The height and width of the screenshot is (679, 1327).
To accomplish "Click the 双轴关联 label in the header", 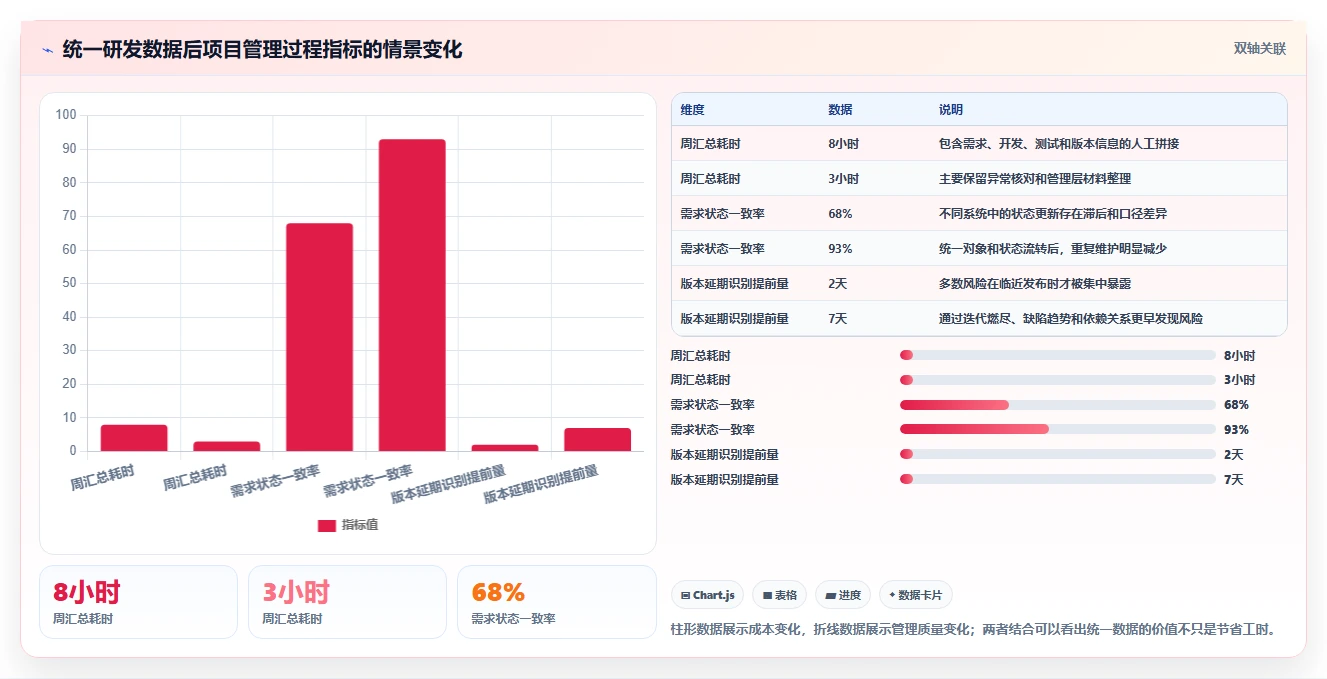I will [1259, 48].
